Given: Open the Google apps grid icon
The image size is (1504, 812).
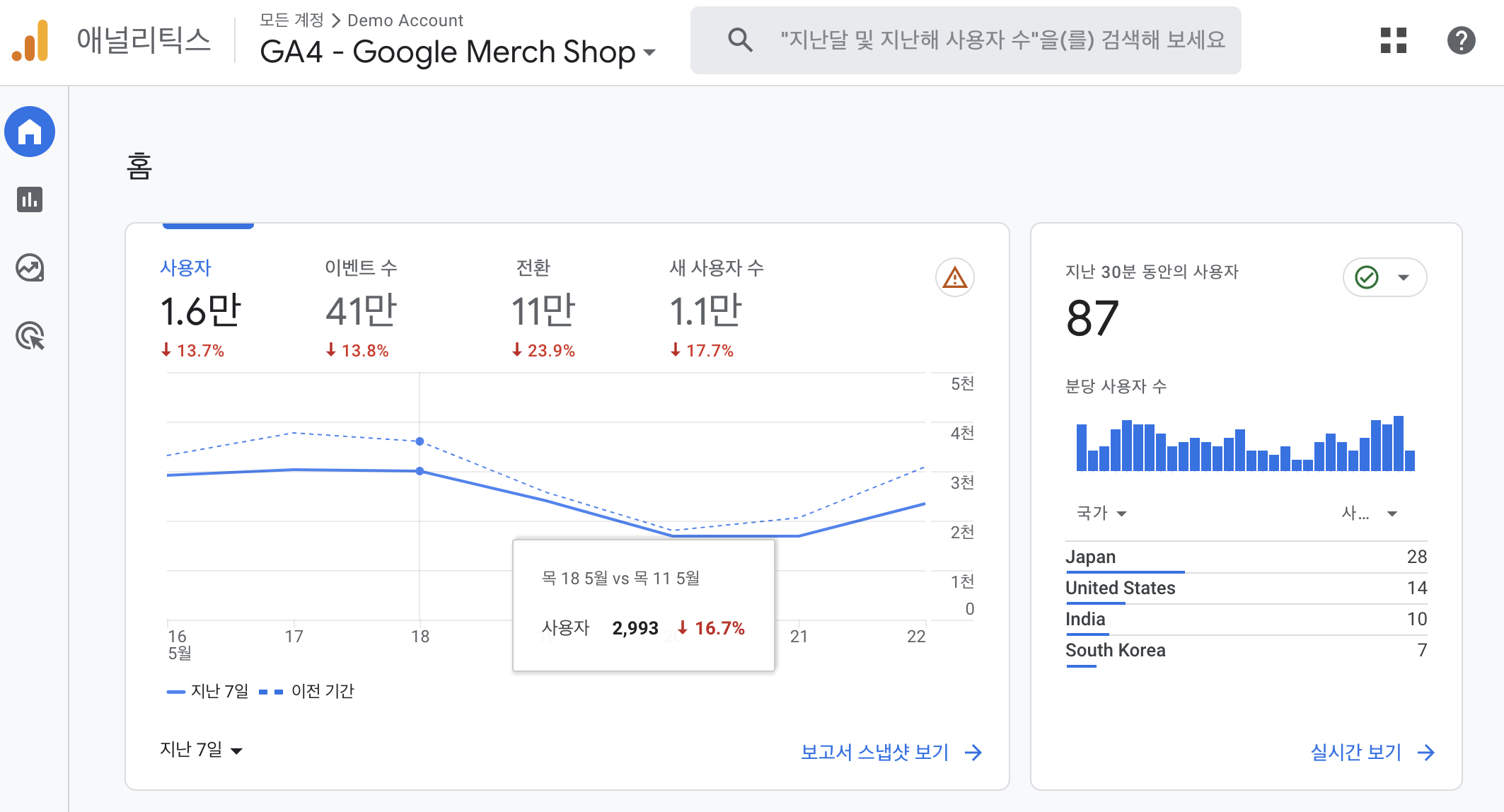Looking at the screenshot, I should pos(1393,41).
